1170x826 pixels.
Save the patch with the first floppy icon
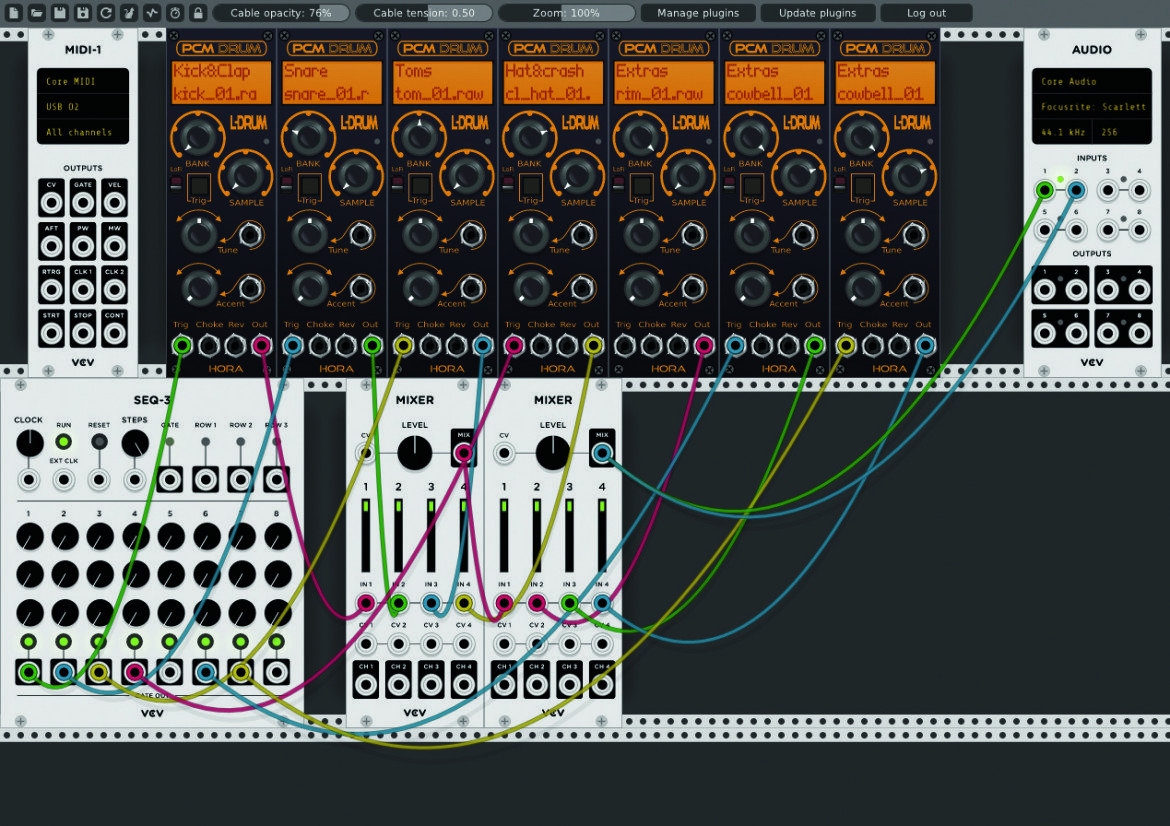tap(60, 13)
